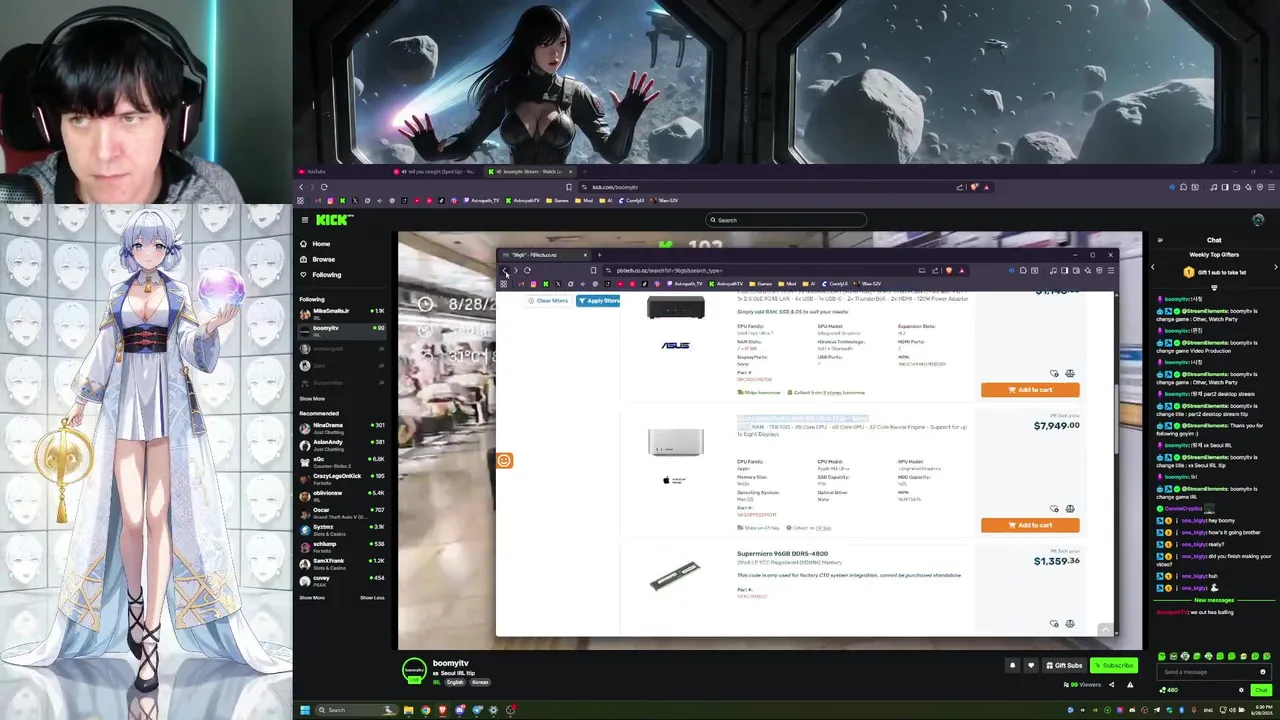Screen dimensions: 1280x720
Task: Open cuvey recommended channel
Action: pyautogui.click(x=342, y=580)
